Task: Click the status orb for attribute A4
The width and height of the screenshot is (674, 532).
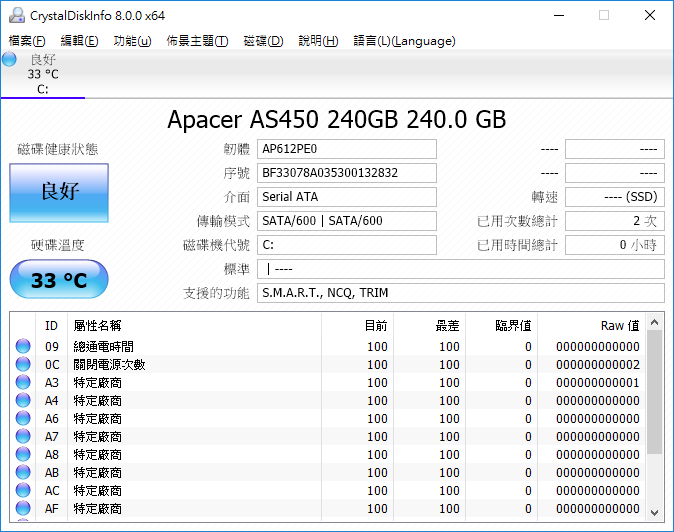Action: (23, 401)
